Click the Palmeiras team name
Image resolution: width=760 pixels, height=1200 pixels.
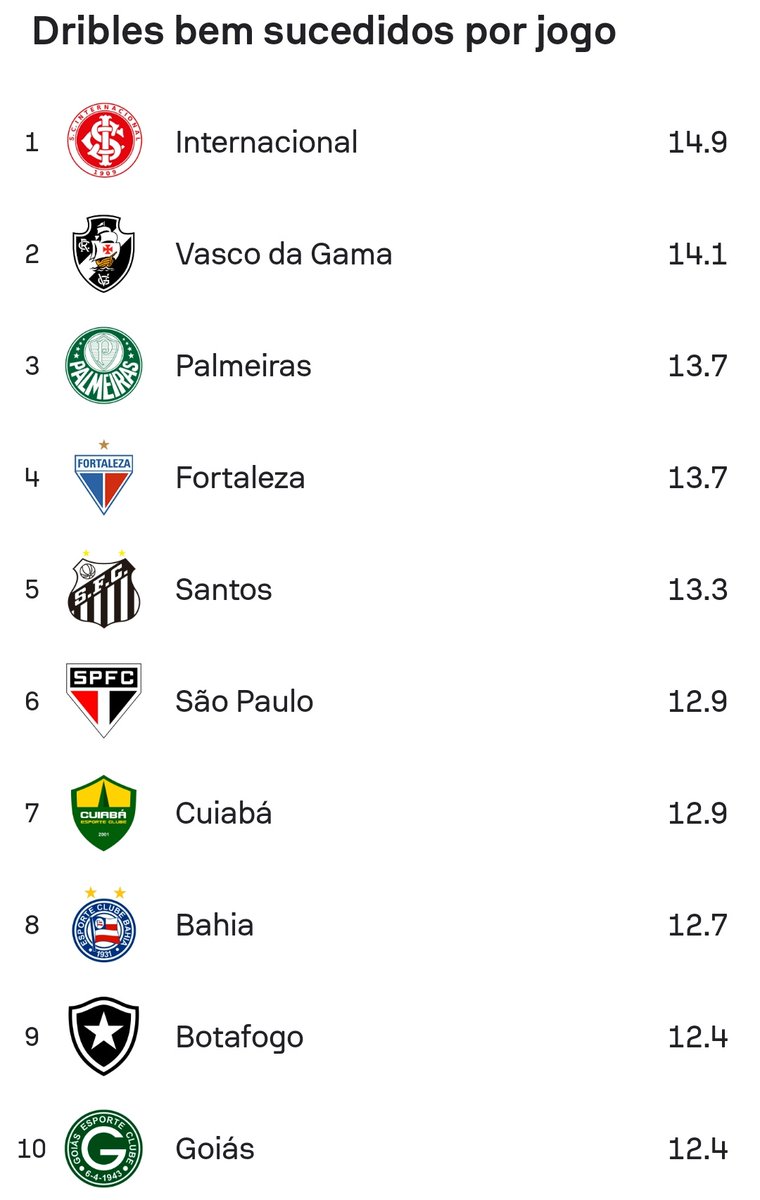click(243, 366)
